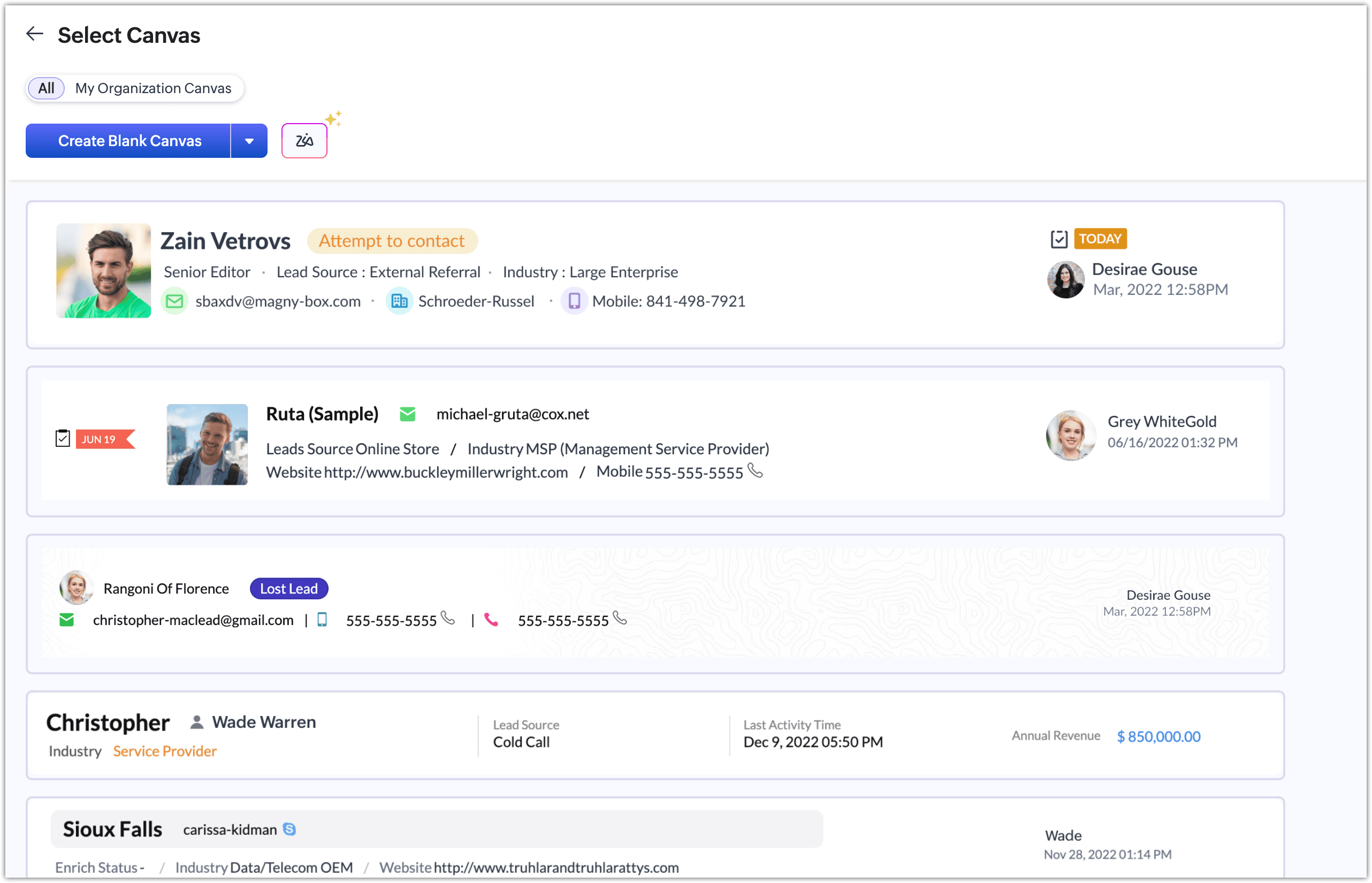Select the All filter tab
This screenshot has width=1372, height=883.
[46, 88]
